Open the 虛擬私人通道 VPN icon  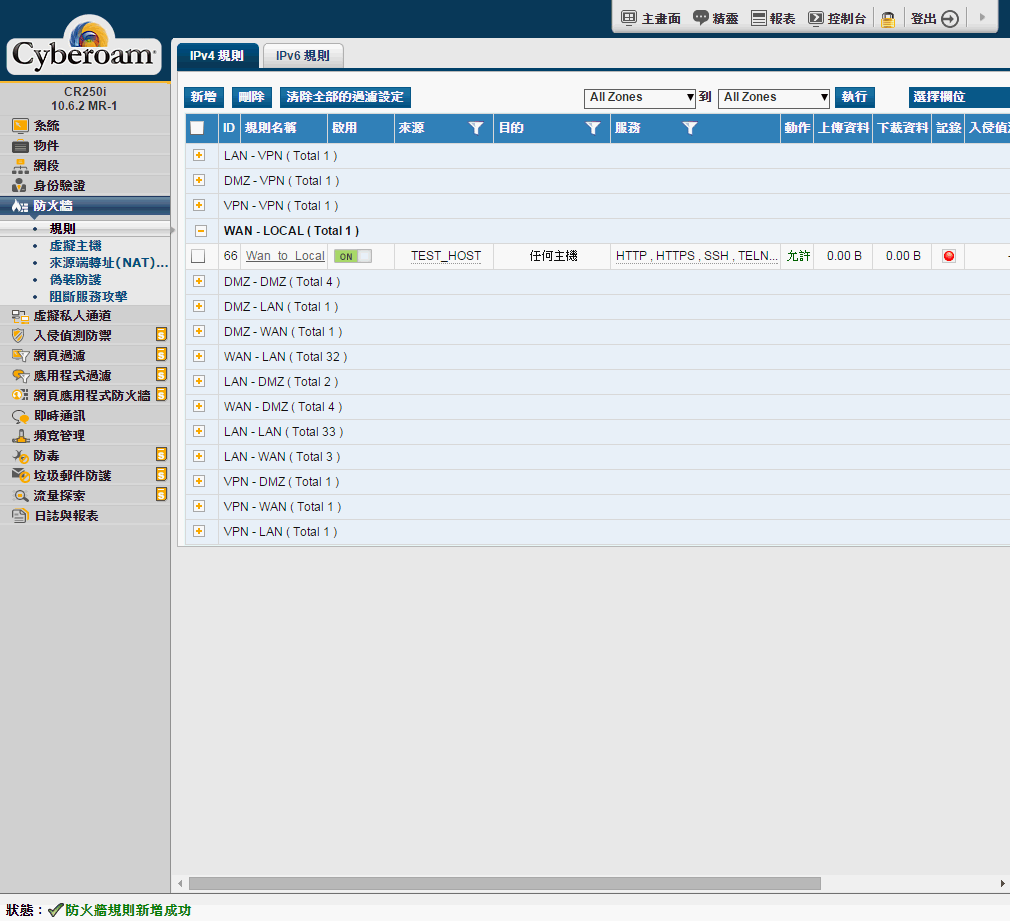pos(20,316)
